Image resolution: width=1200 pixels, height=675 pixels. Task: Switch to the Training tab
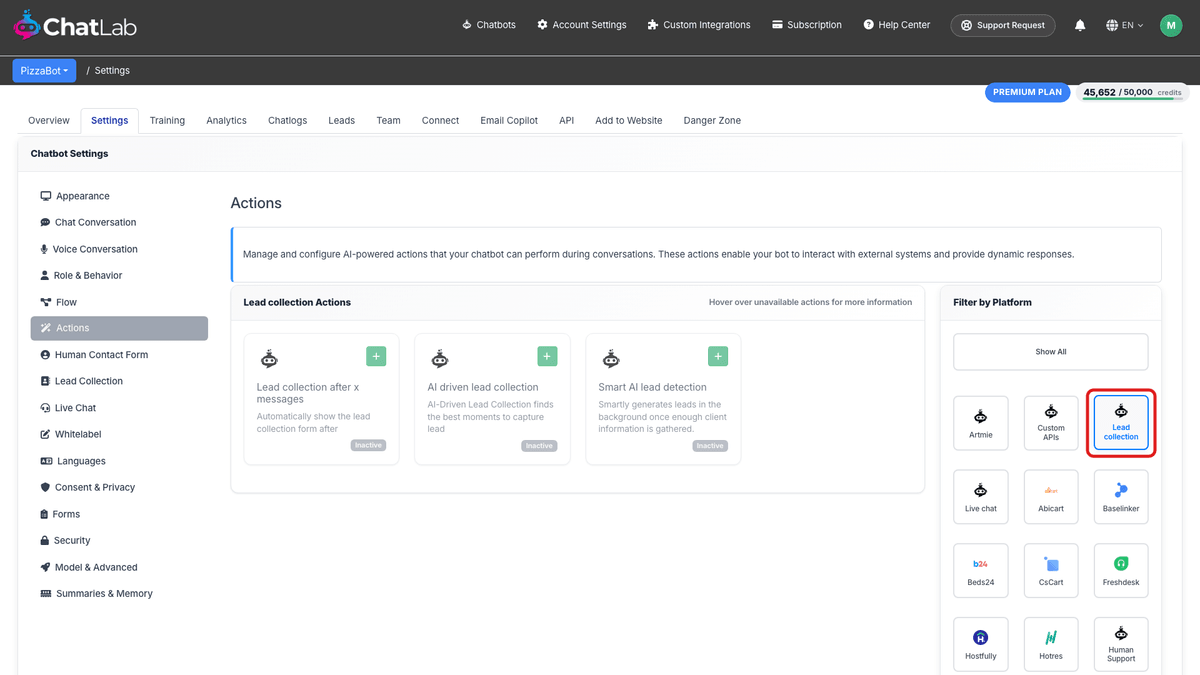click(x=167, y=120)
